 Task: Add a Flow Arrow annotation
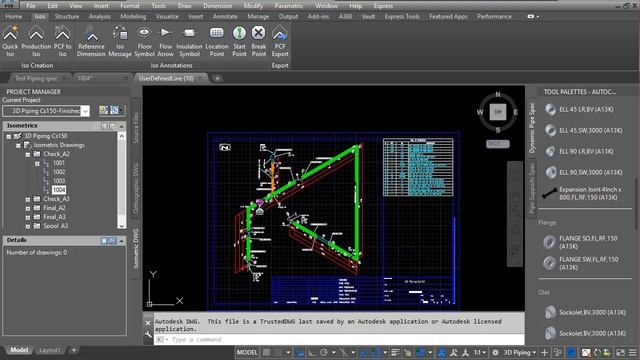pos(165,41)
